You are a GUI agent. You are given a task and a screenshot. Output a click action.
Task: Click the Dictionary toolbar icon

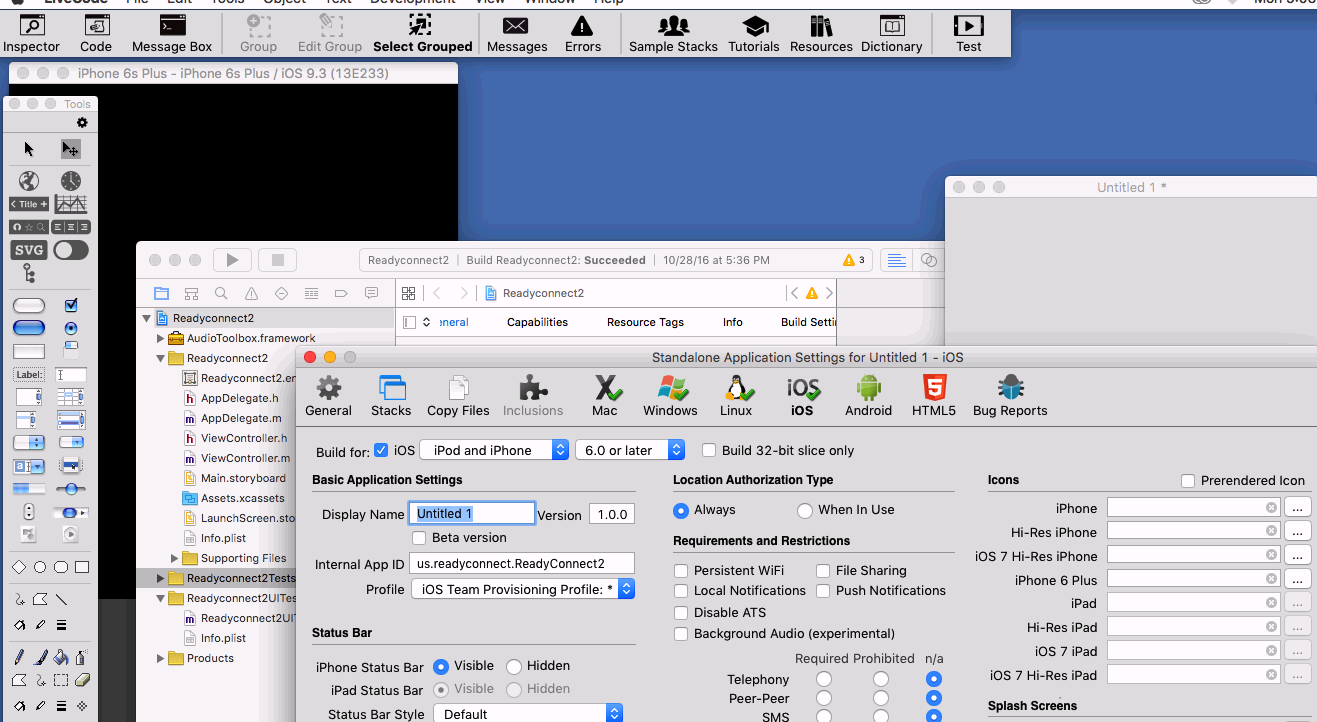(891, 33)
